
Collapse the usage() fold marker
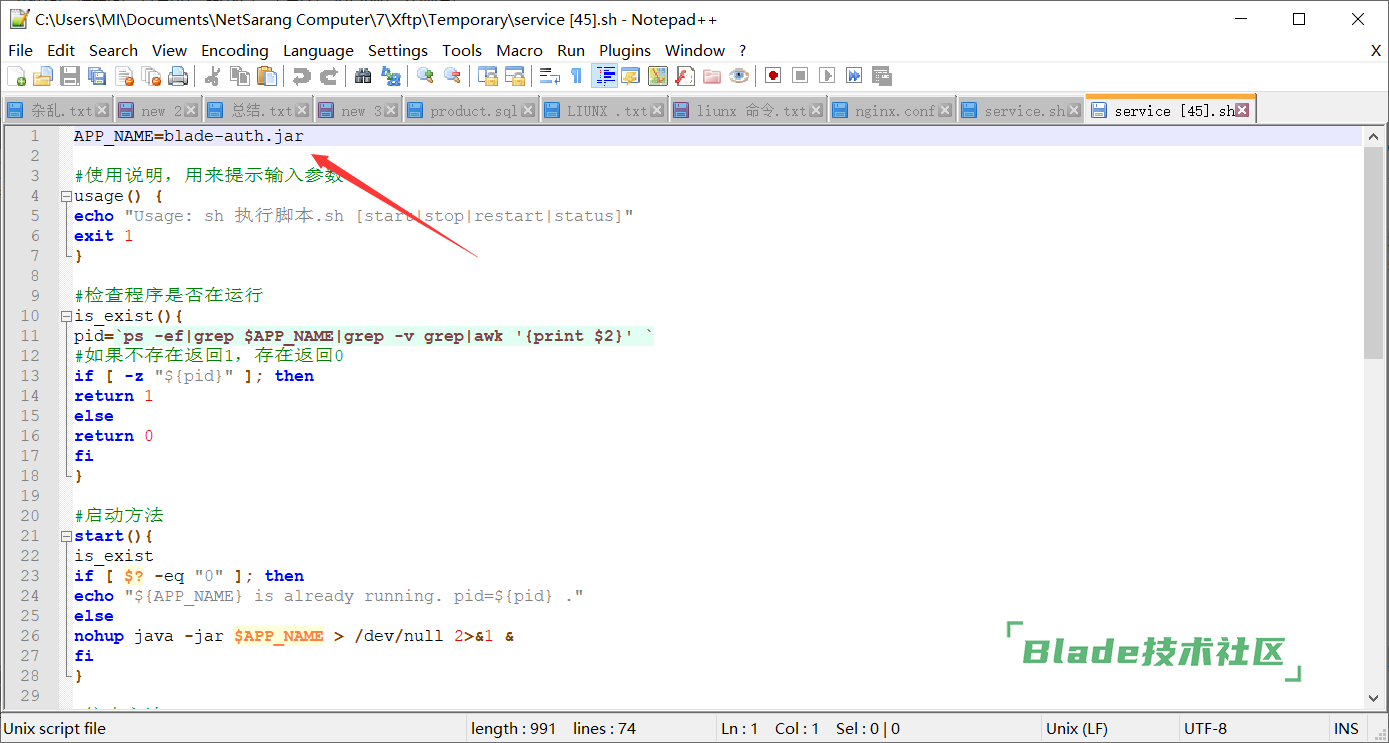click(66, 196)
